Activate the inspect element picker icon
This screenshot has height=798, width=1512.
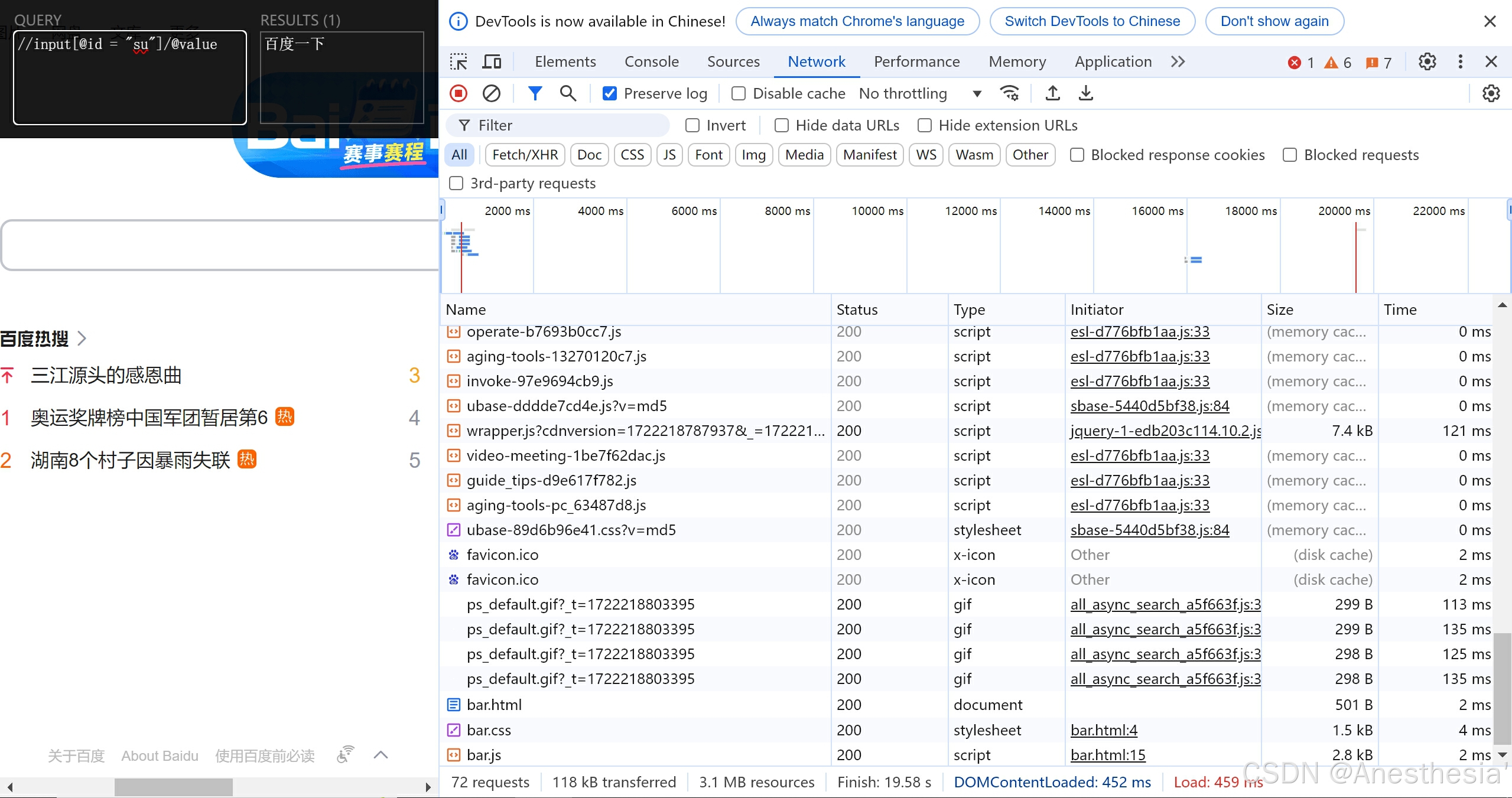point(458,62)
